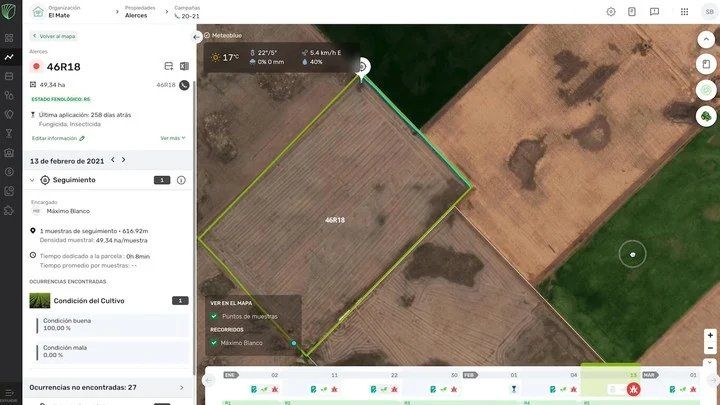Toggle Máximo Blanco route checkbox
This screenshot has width=720, height=405.
tap(214, 343)
